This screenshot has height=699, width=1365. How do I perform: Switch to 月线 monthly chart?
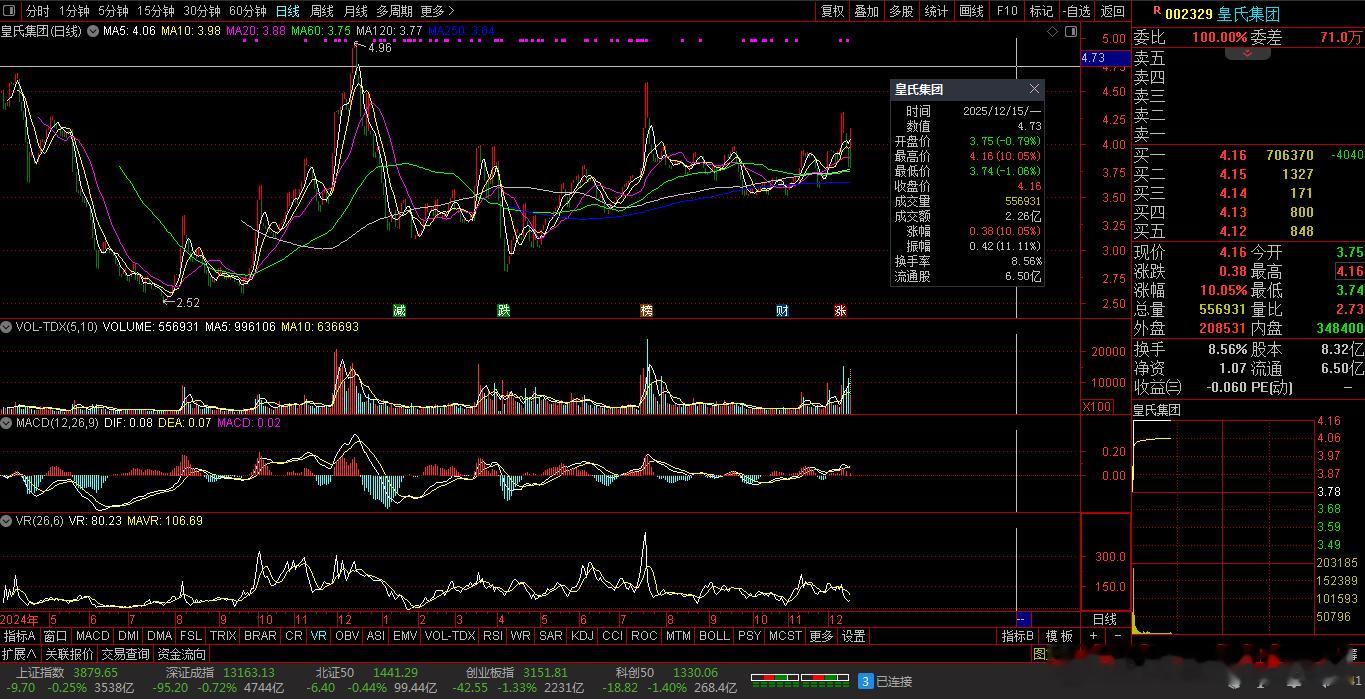pyautogui.click(x=355, y=11)
